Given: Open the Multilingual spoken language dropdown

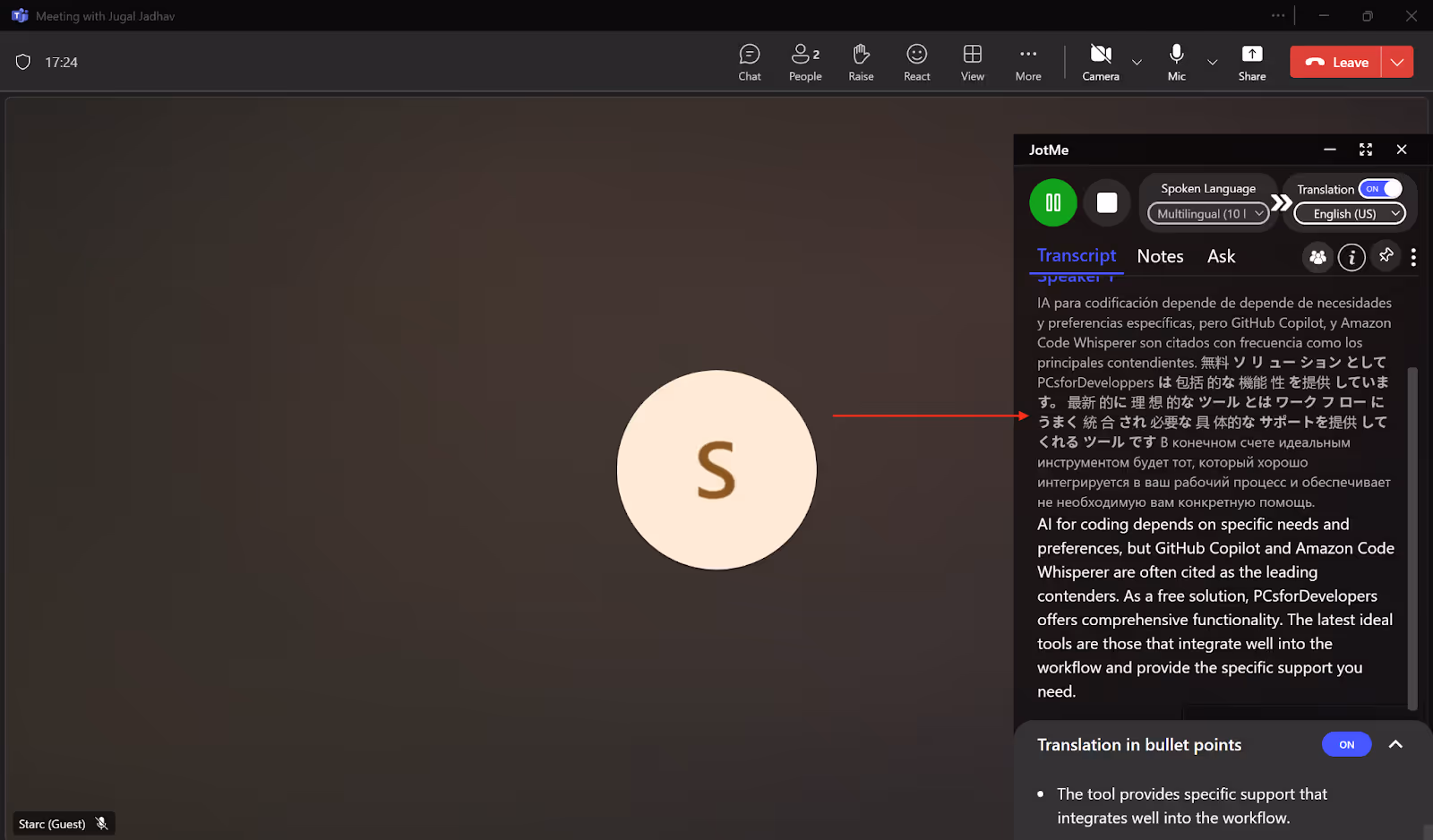Looking at the screenshot, I should point(1208,214).
